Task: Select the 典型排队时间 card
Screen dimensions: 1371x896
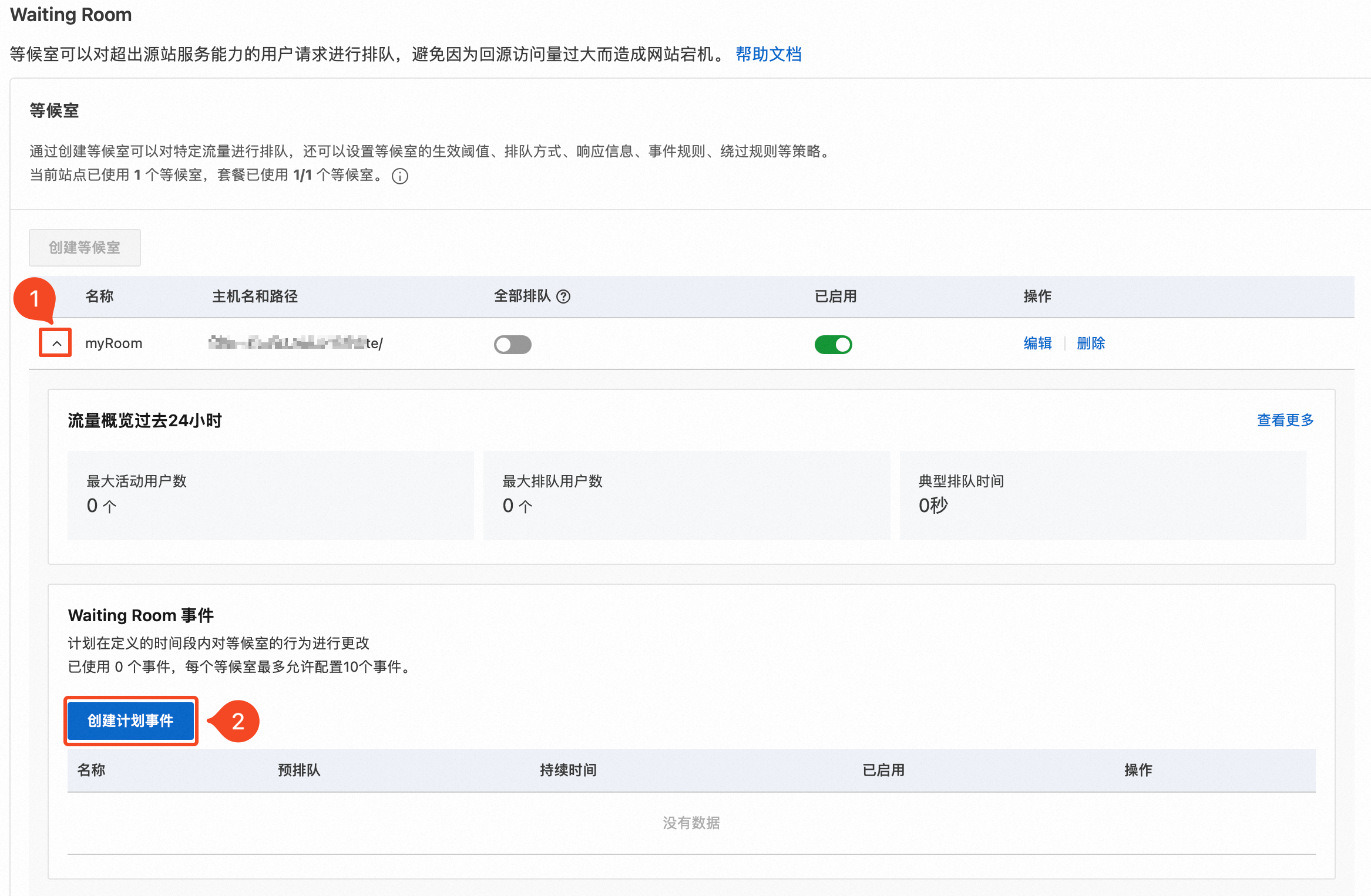Action: tap(1103, 496)
